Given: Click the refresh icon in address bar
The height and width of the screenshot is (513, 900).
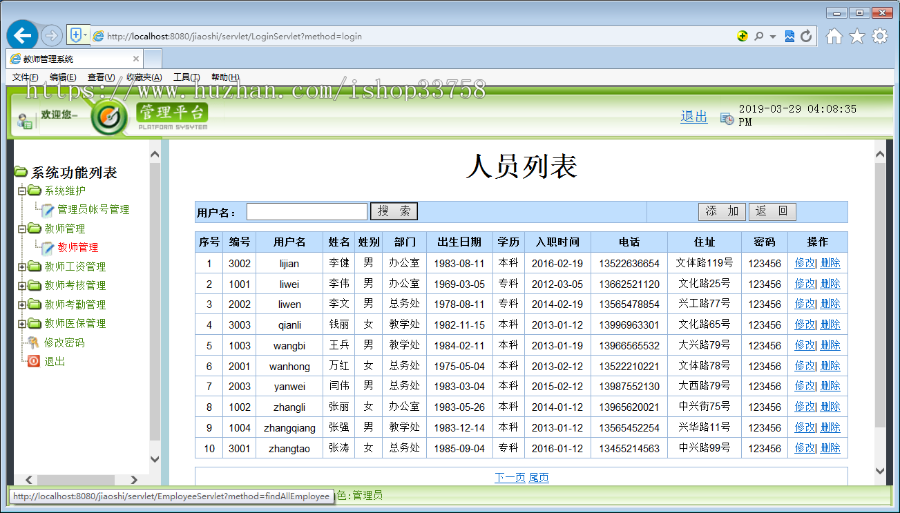Looking at the screenshot, I should coord(806,36).
